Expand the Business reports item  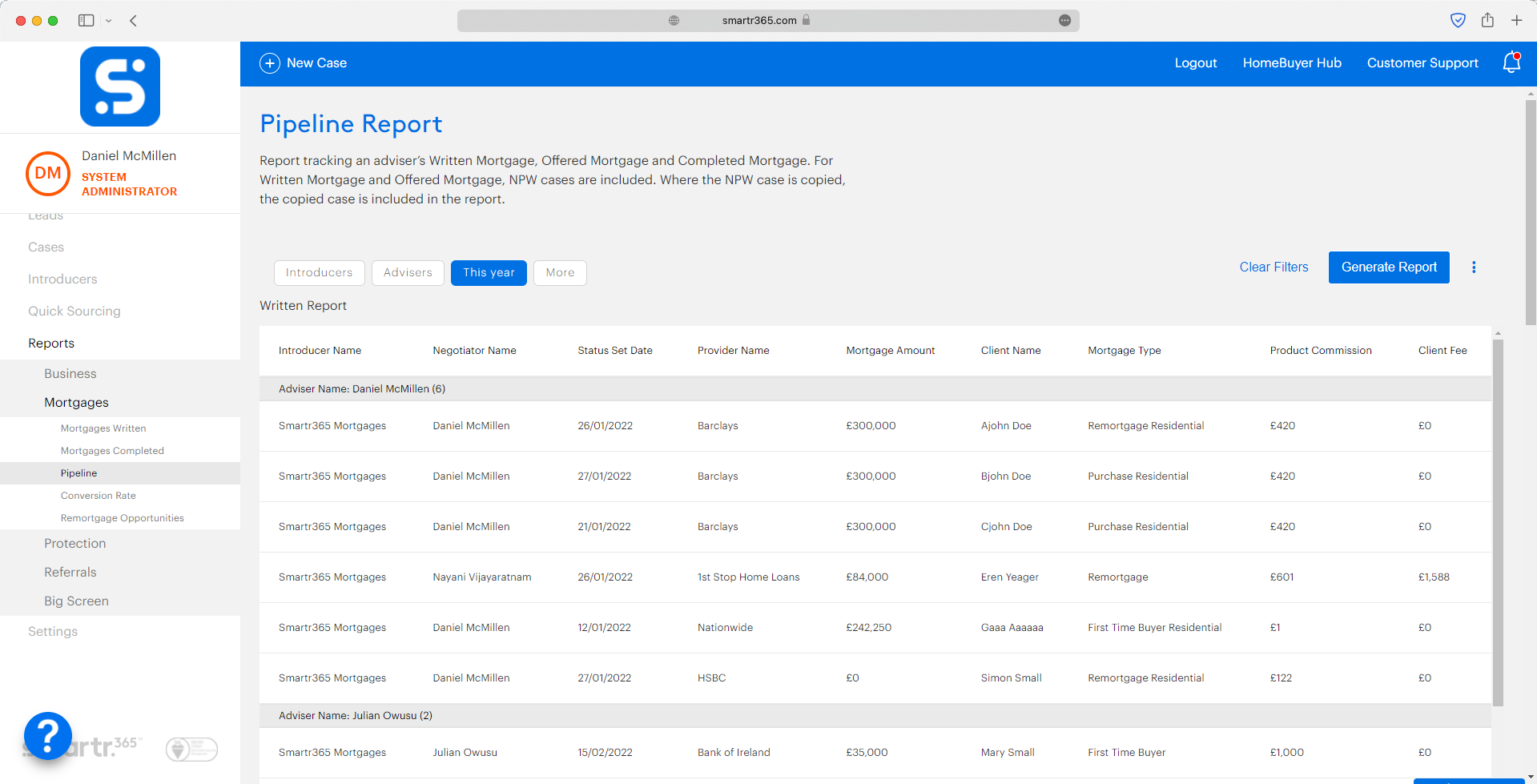(70, 373)
